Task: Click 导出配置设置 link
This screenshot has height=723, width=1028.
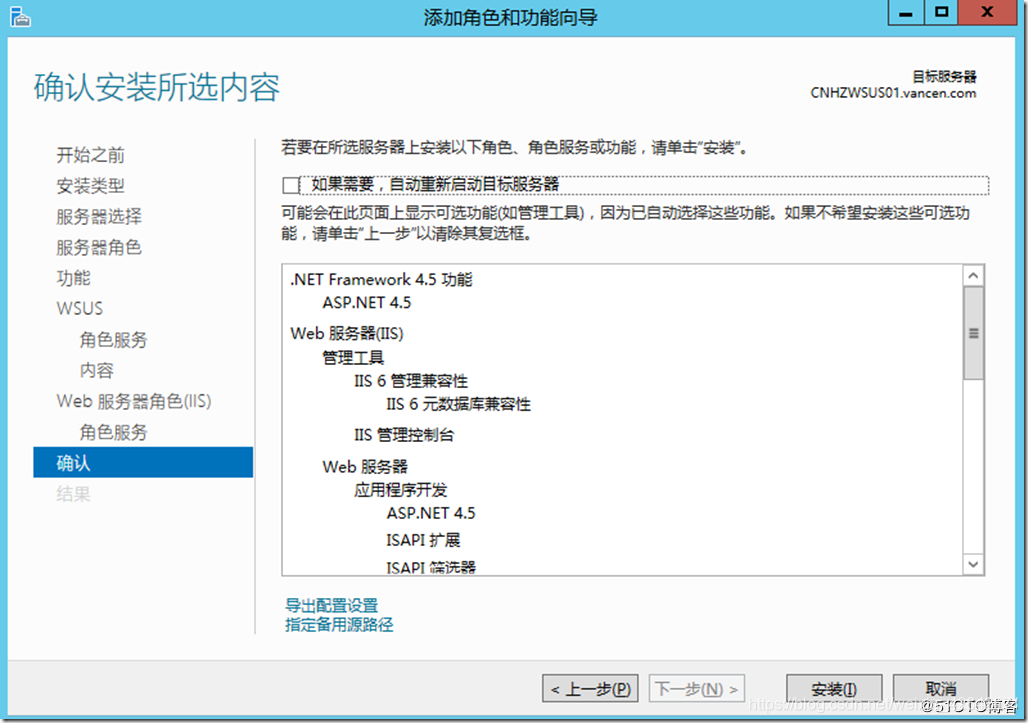Action: tap(332, 605)
